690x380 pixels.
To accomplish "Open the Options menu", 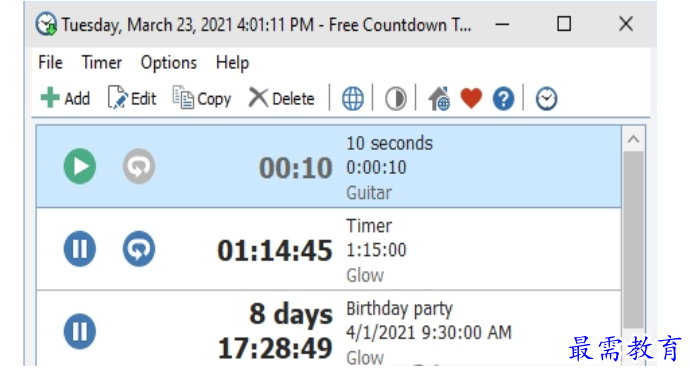I will 169,62.
